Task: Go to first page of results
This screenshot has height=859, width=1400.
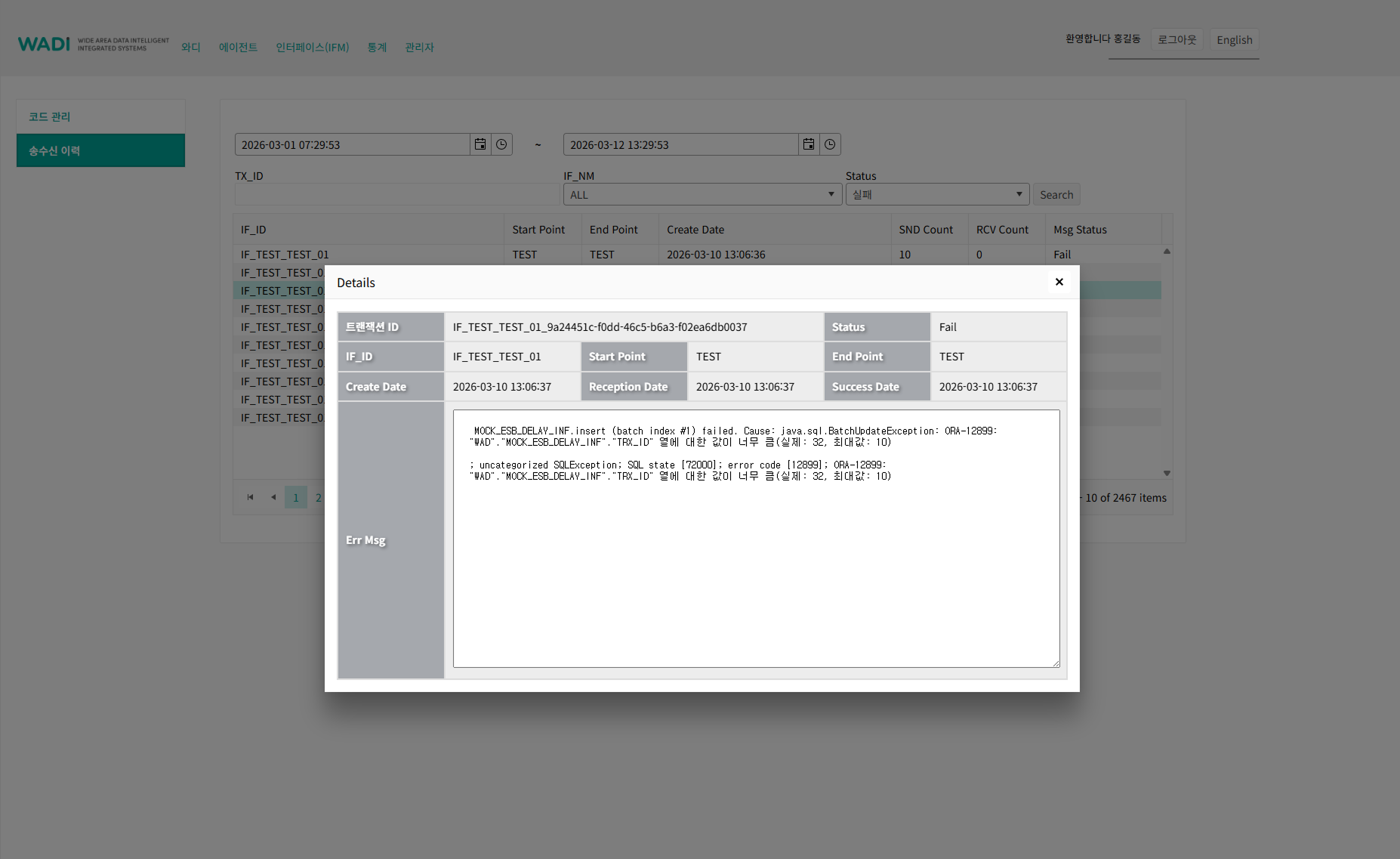Action: [251, 497]
